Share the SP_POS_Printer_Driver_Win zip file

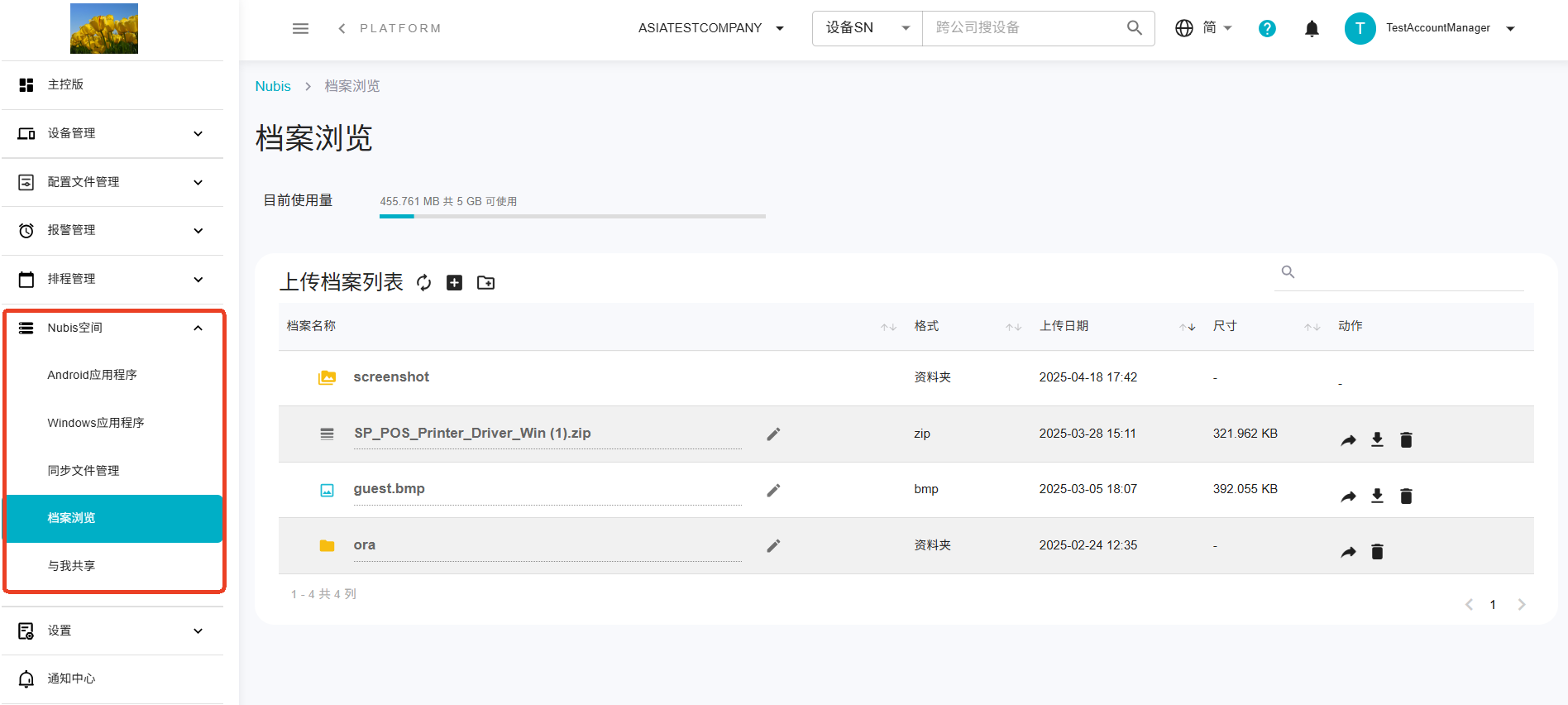pyautogui.click(x=1348, y=440)
